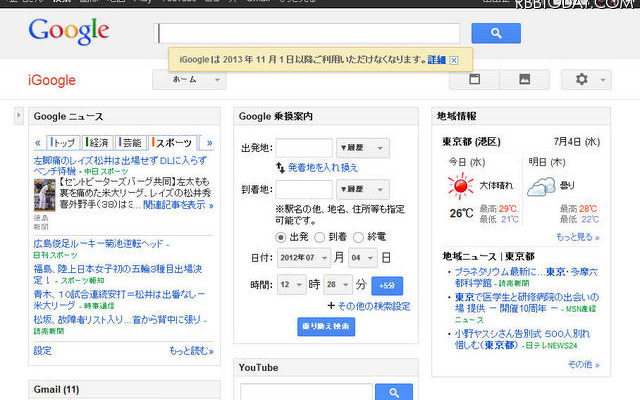Click the baseball player news thumbnail
Image resolution: width=640 pixels, height=400 pixels.
pos(44,195)
